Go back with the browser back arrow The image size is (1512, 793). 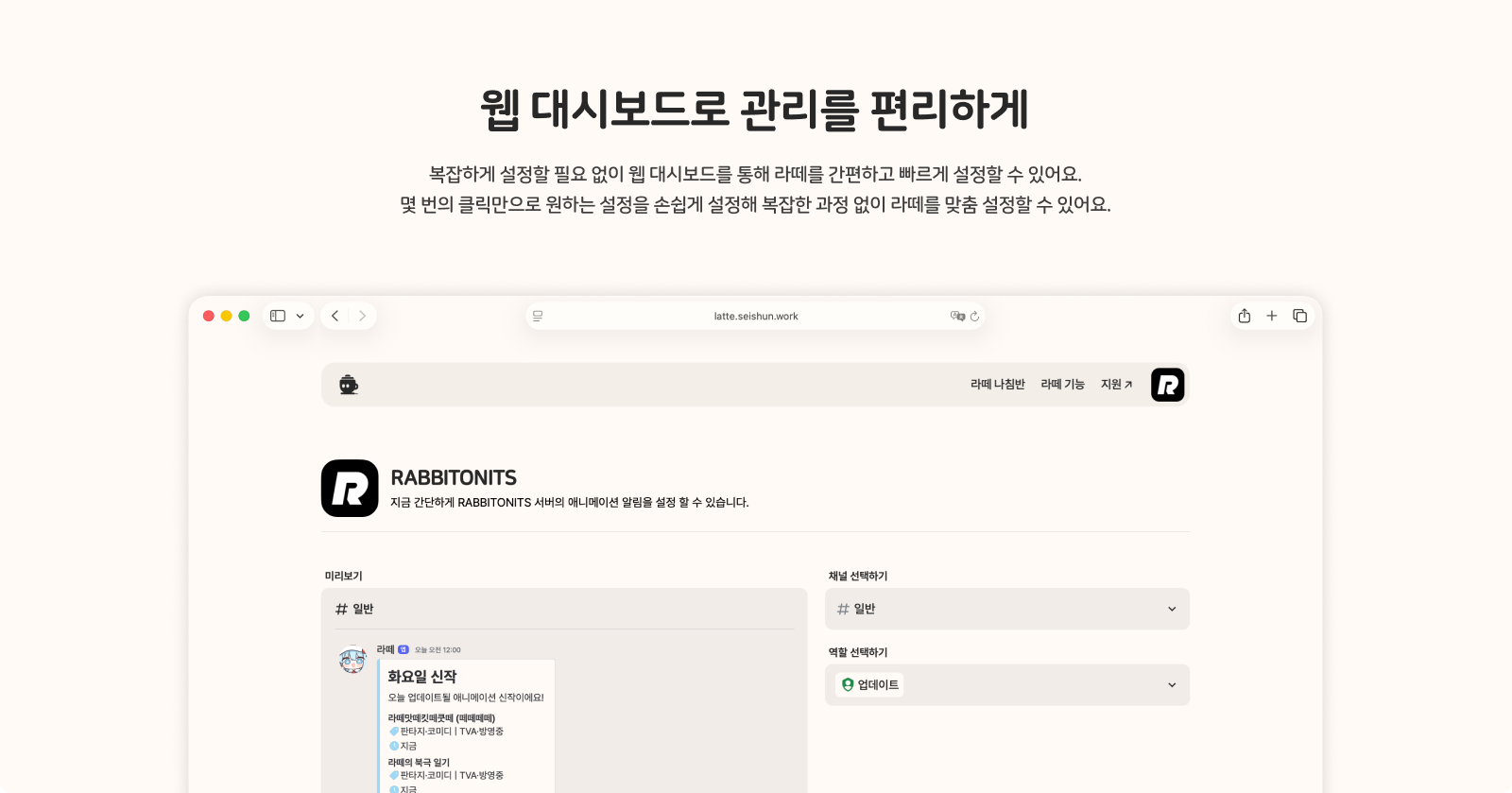(x=335, y=316)
